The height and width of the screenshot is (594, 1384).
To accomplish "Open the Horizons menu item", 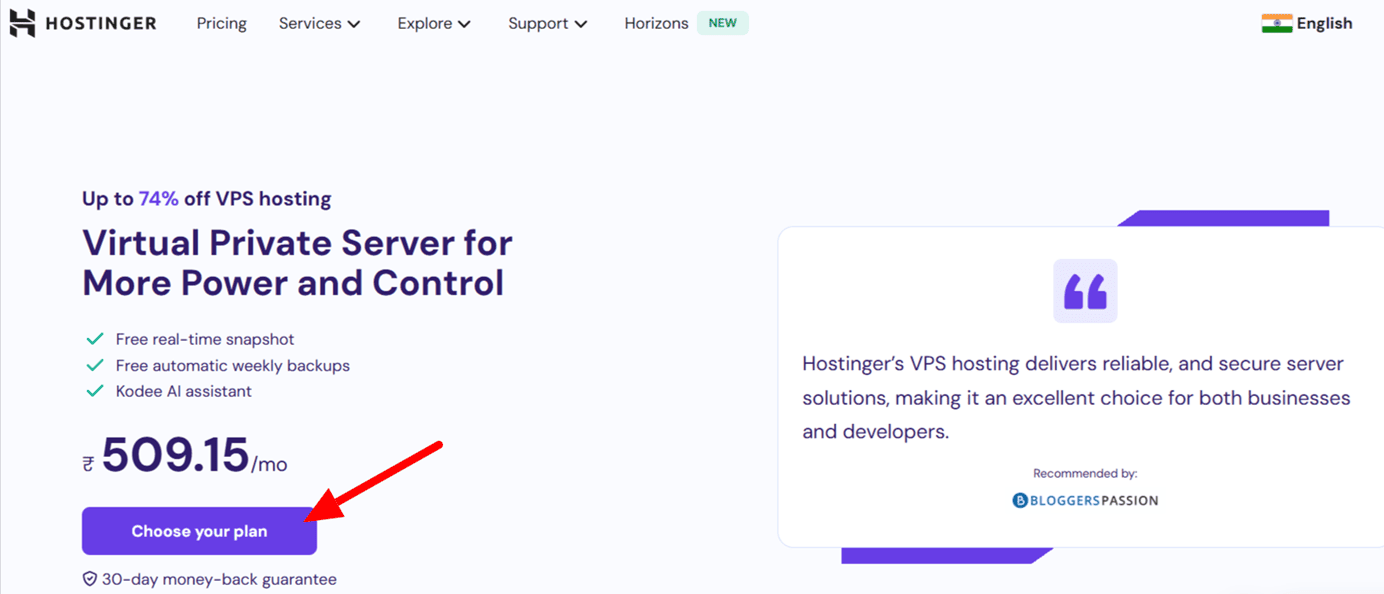I will tap(656, 22).
